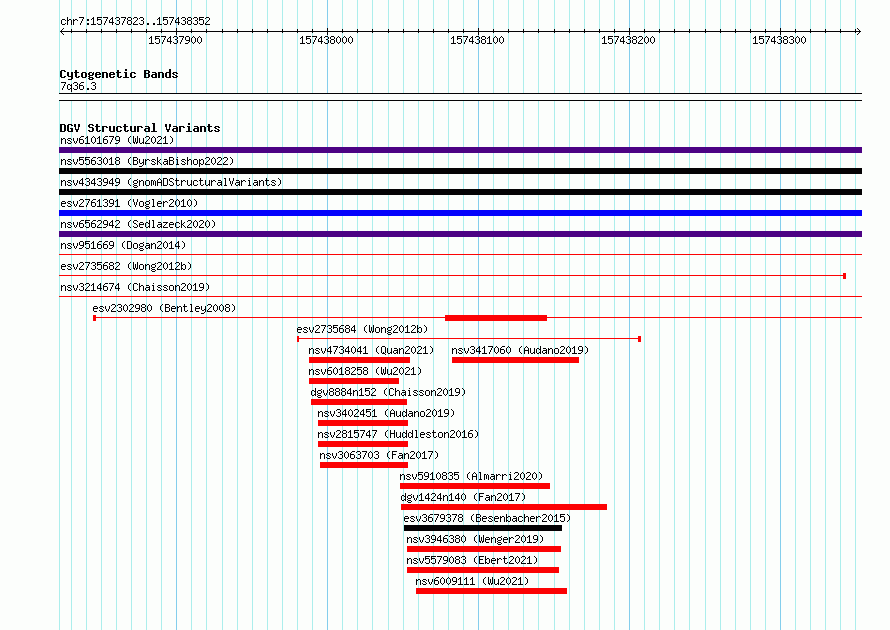
Task: Click the esv2735684 (Wong2012b) label
Action: [362, 329]
